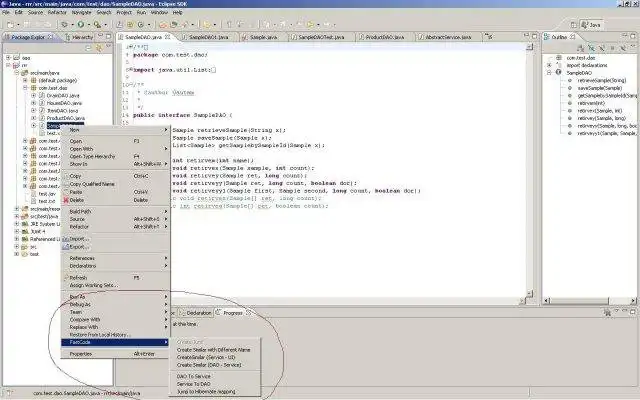Image resolution: width=640 pixels, height=400 pixels.
Task: Open the Run toolbar dropdown arrow
Action: coord(88,25)
